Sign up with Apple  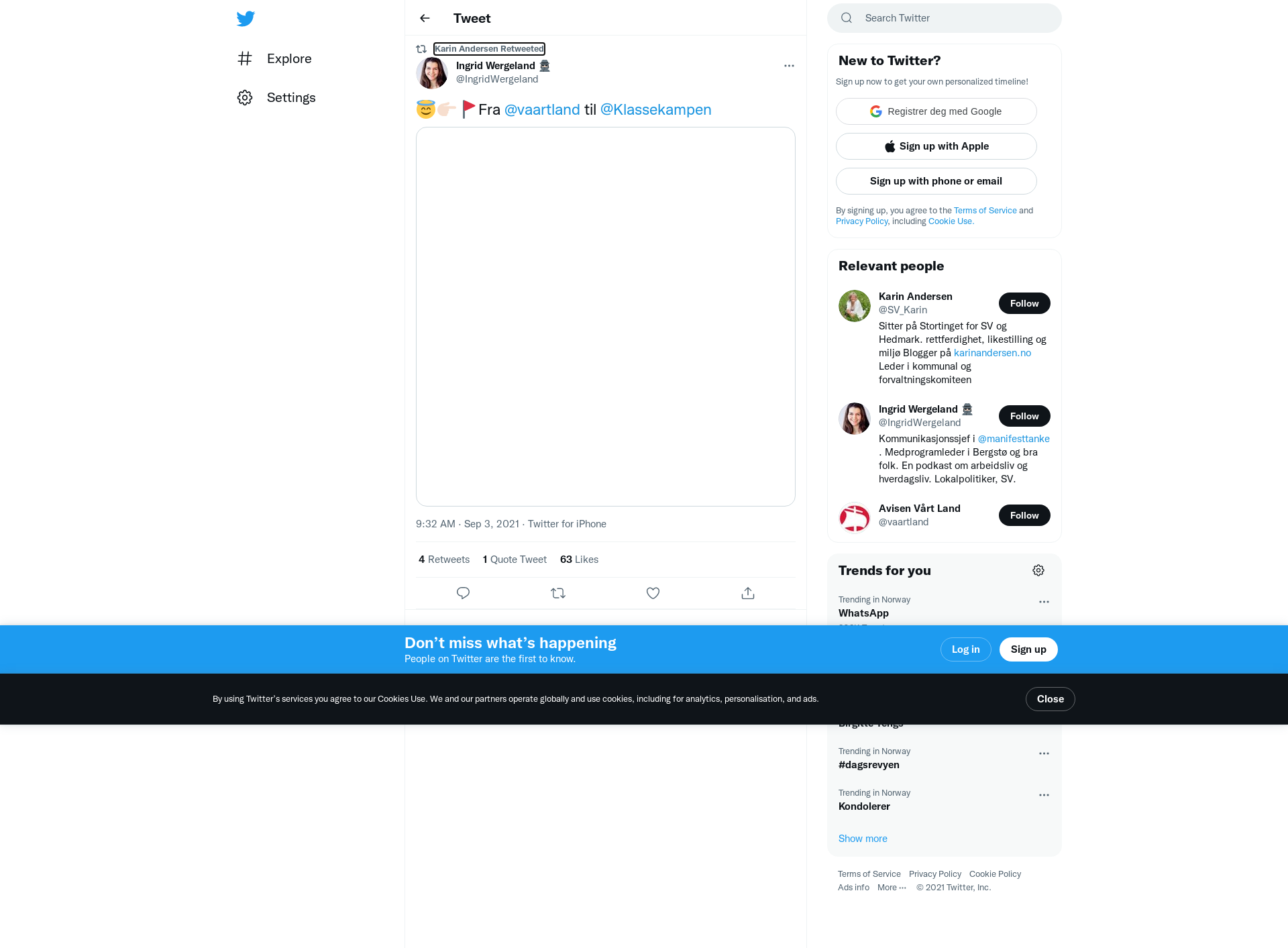coord(936,146)
